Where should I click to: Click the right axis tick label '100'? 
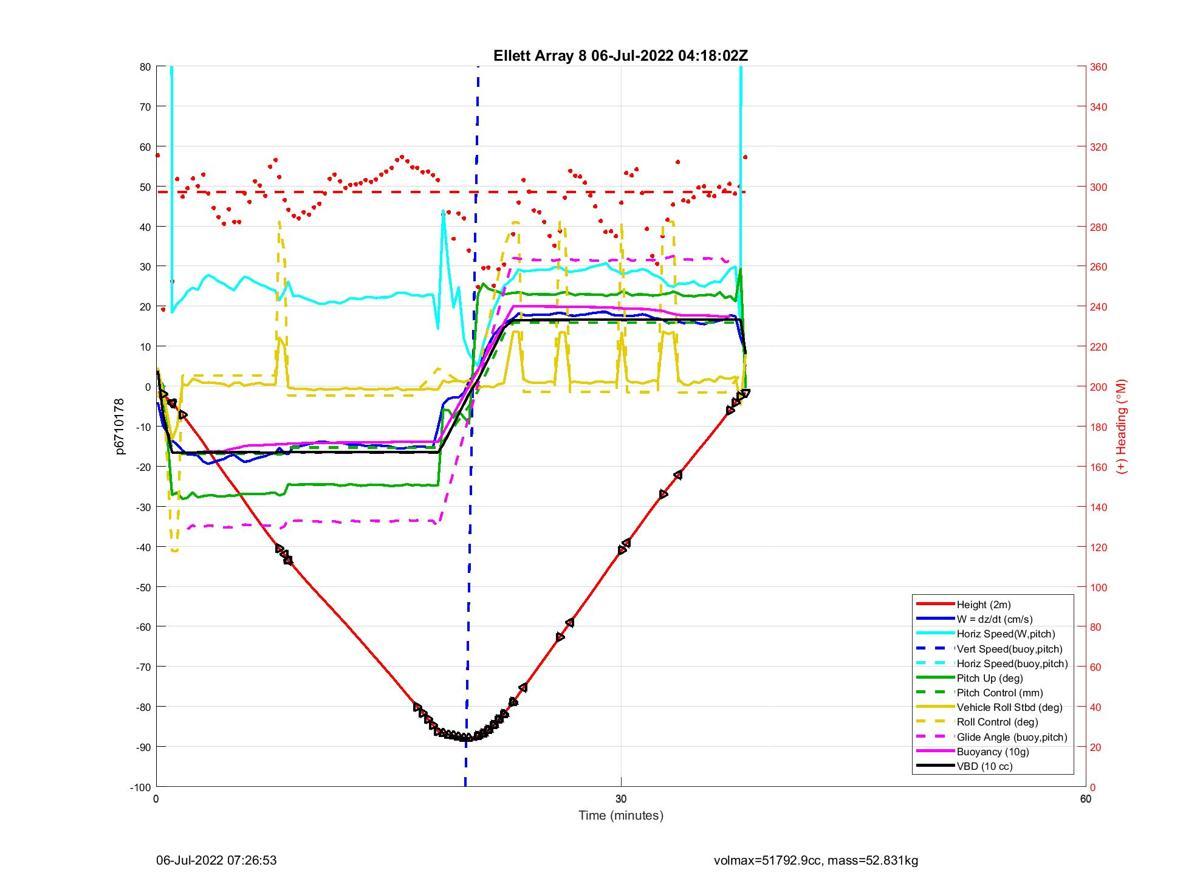[1098, 587]
